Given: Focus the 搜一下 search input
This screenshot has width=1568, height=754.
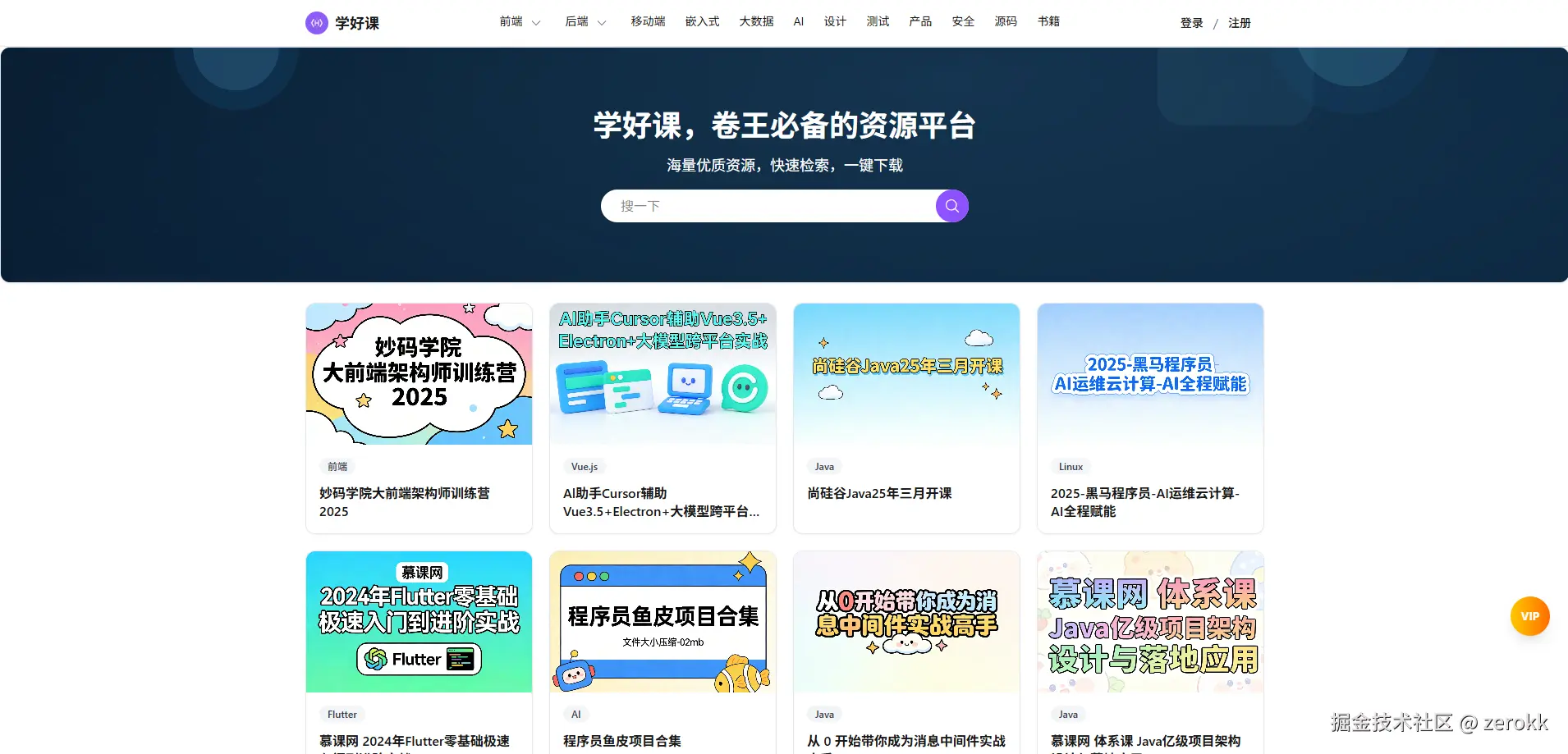Looking at the screenshot, I should pos(768,206).
